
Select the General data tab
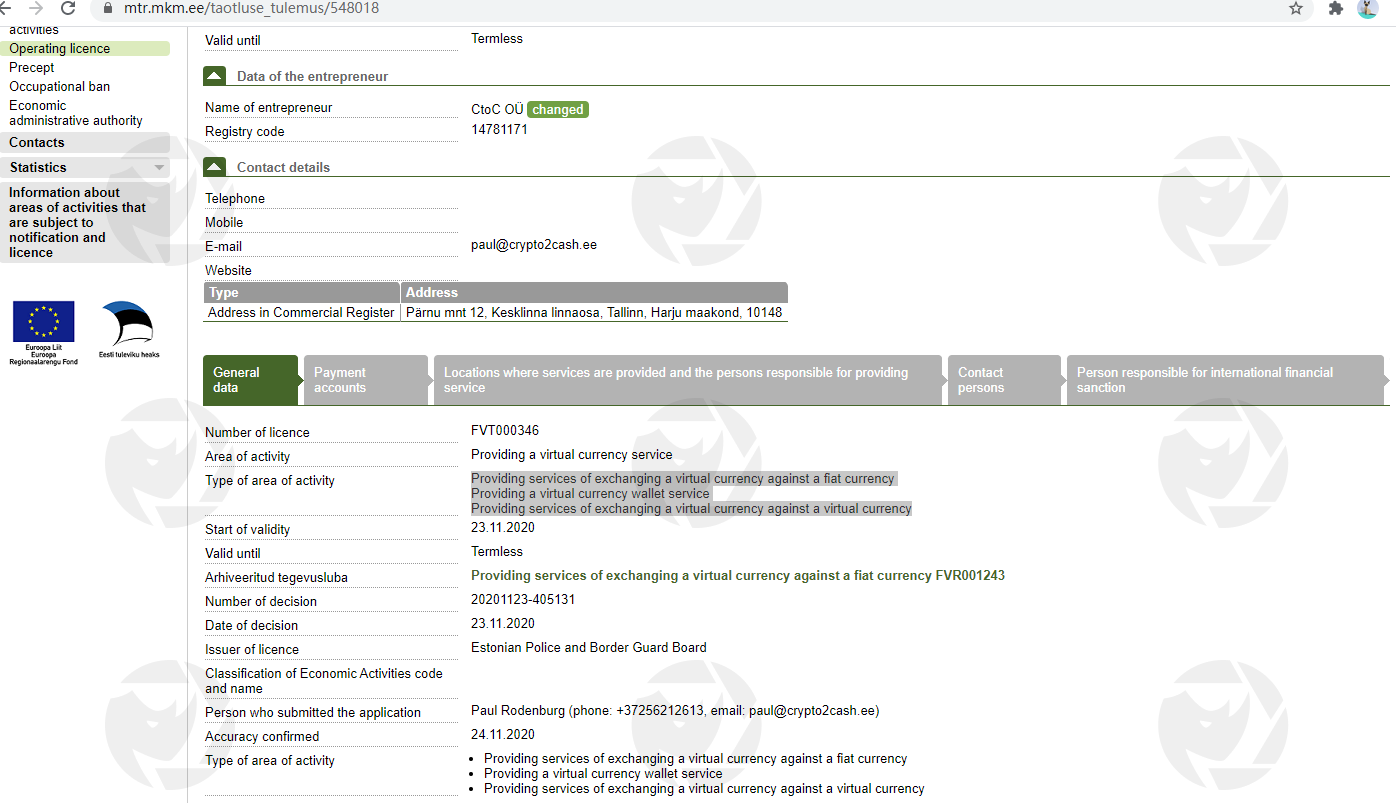coord(250,380)
